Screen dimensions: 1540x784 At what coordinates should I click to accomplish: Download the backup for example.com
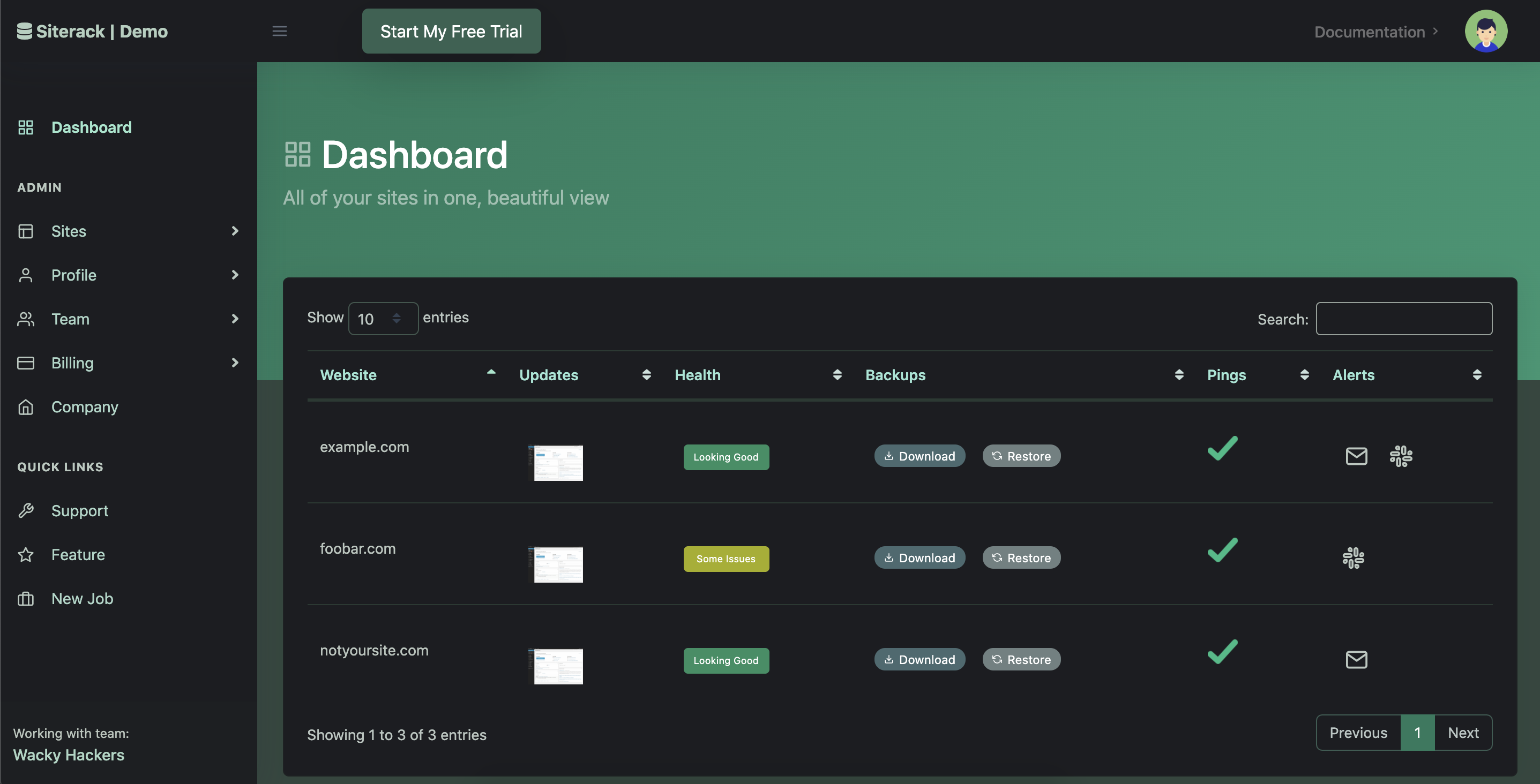(919, 456)
